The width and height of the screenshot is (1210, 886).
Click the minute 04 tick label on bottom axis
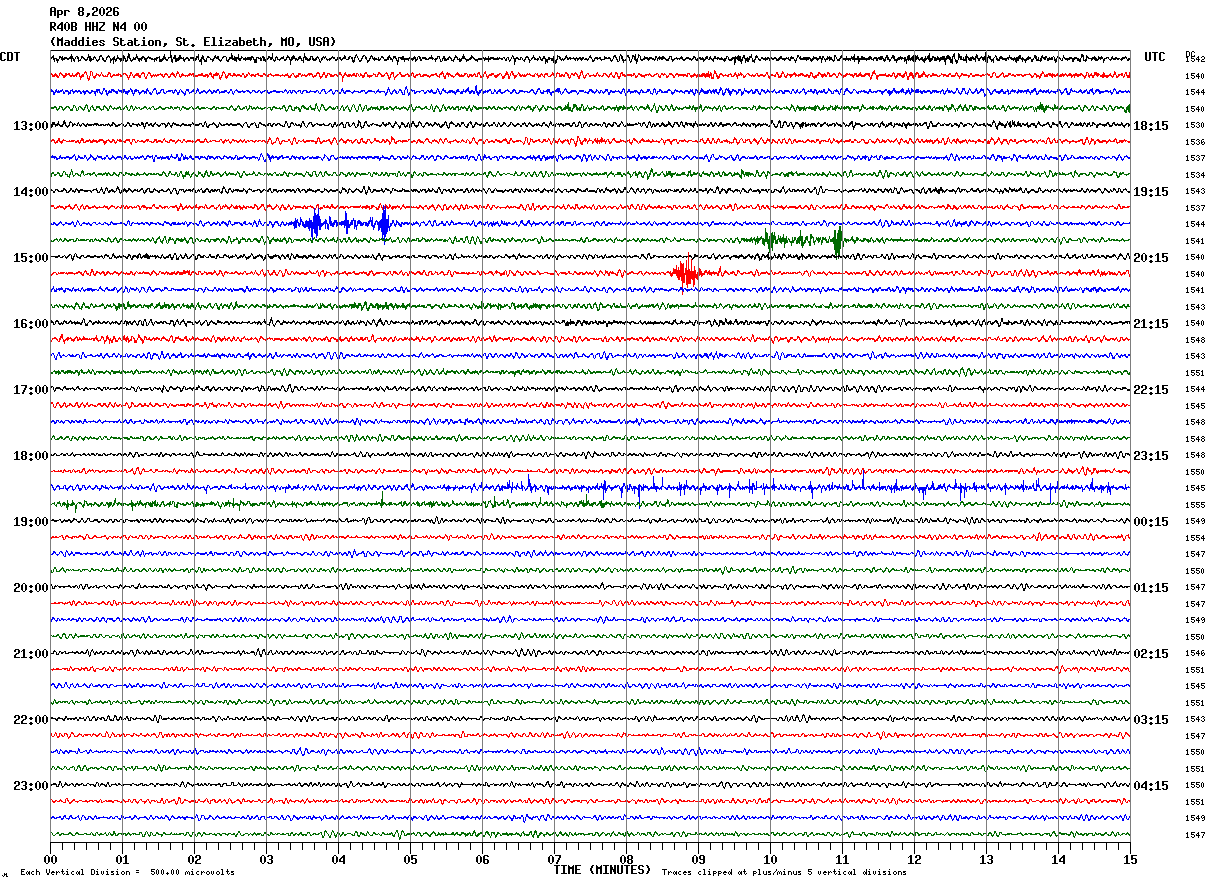point(338,859)
